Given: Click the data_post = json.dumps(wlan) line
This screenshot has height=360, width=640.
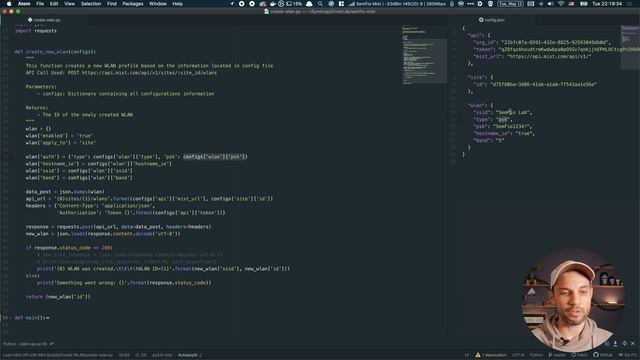Looking at the screenshot, I should [65, 191].
